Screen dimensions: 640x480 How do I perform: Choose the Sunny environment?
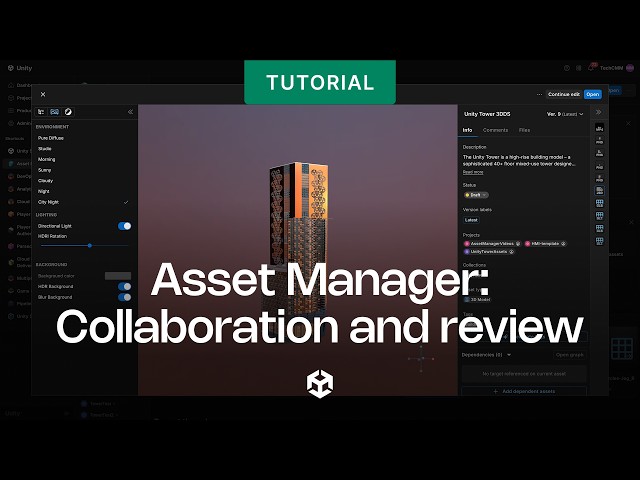click(x=45, y=170)
